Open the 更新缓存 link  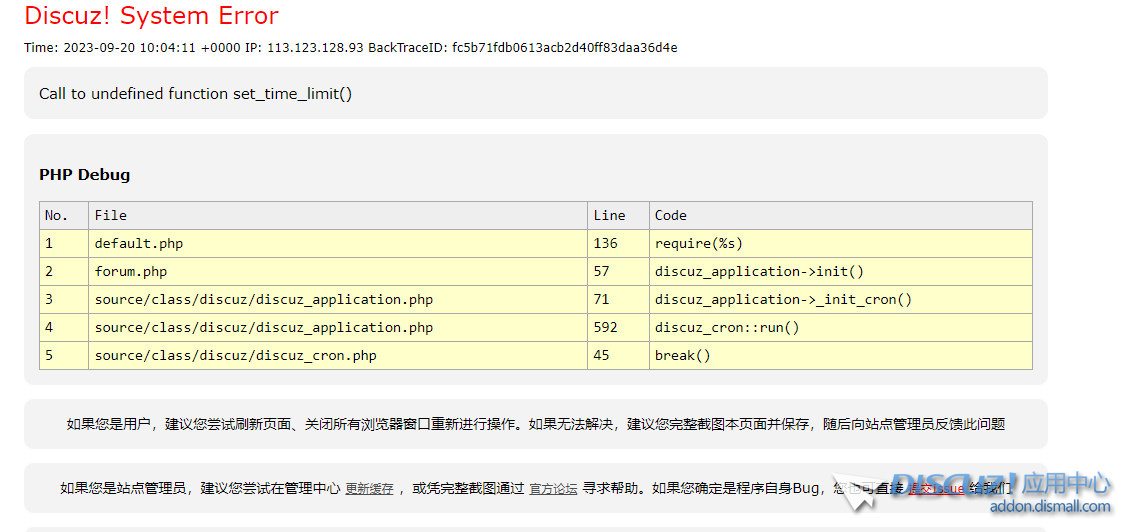(369, 489)
